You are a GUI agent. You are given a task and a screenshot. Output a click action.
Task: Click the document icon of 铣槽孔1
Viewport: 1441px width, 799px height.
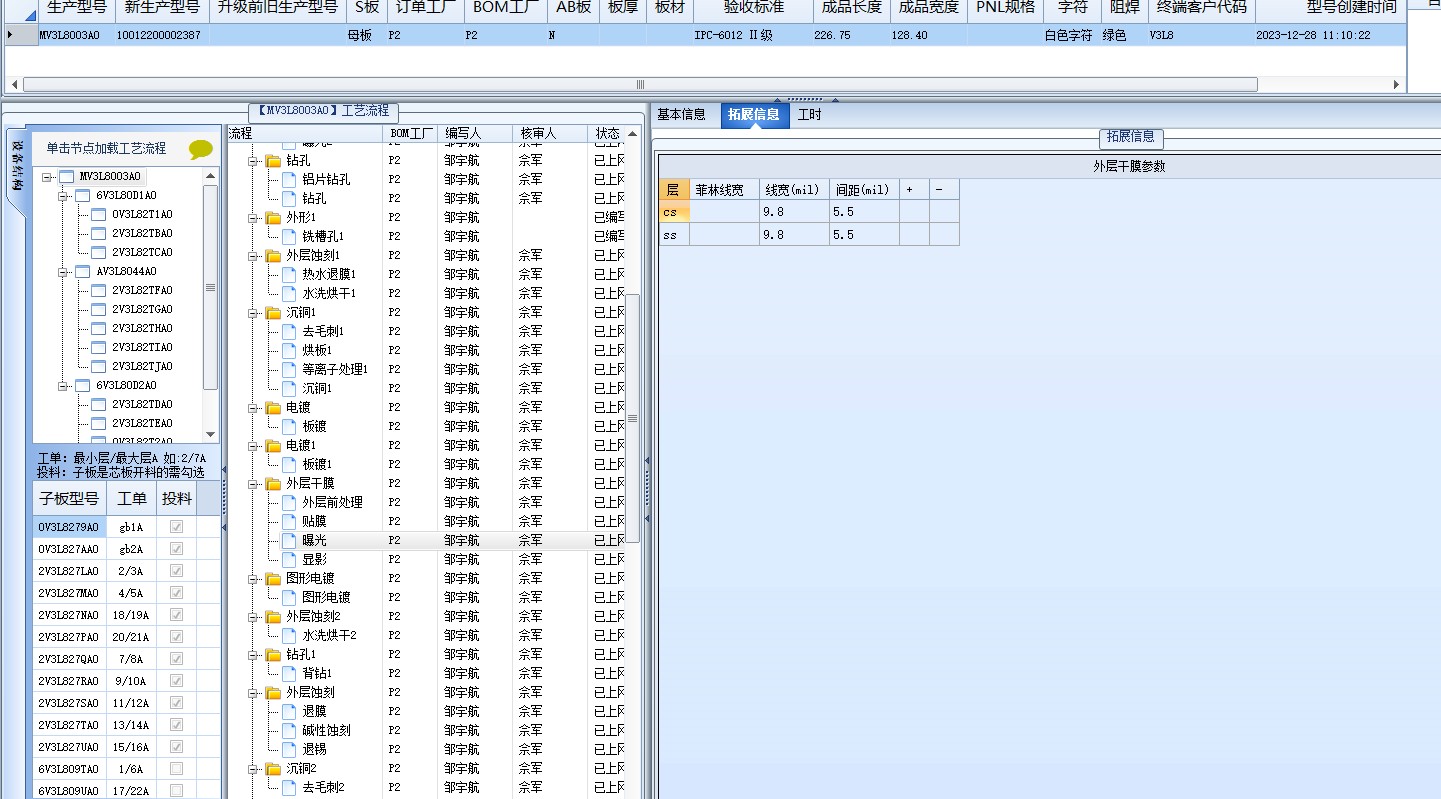[x=289, y=236]
